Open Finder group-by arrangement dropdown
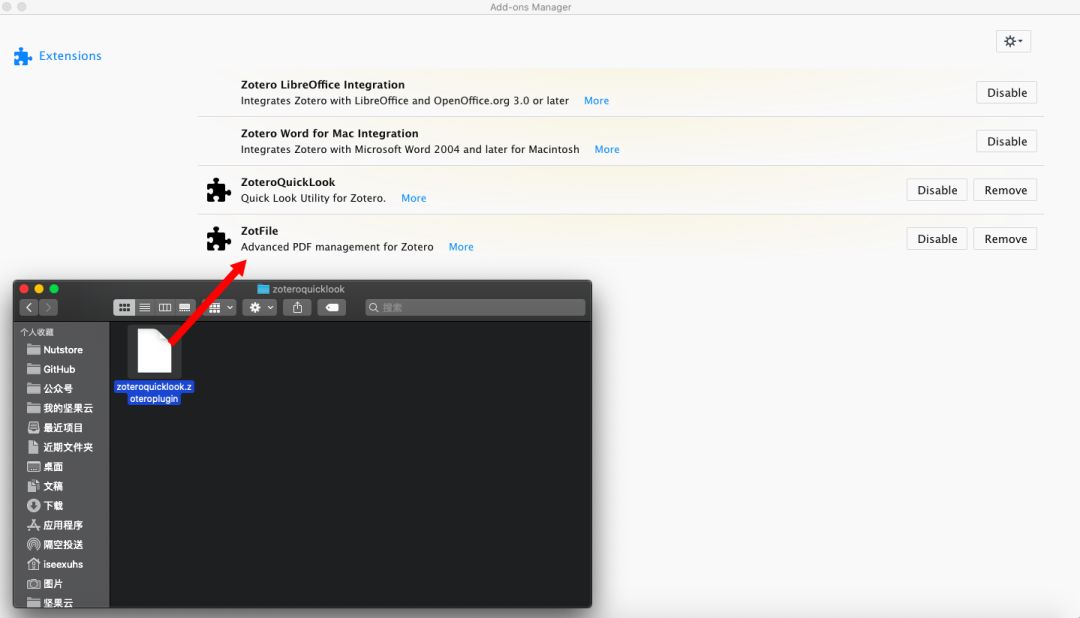The width and height of the screenshot is (1080, 618). tap(220, 307)
